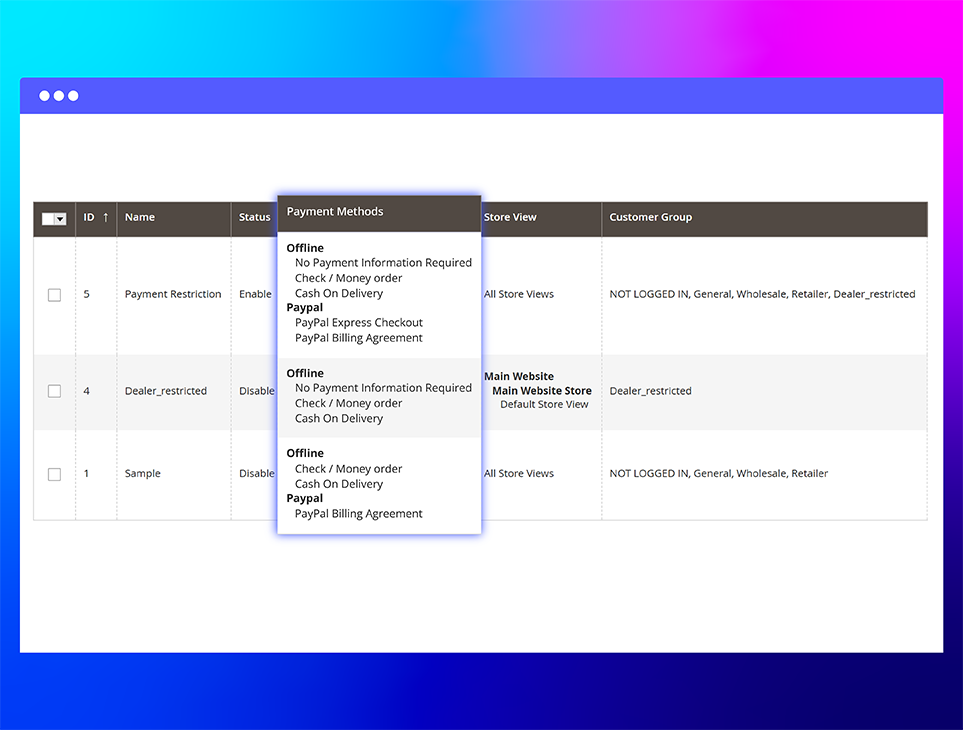963x730 pixels.
Task: Click 'Offline' heading in Dealer_restricted row
Action: point(305,373)
